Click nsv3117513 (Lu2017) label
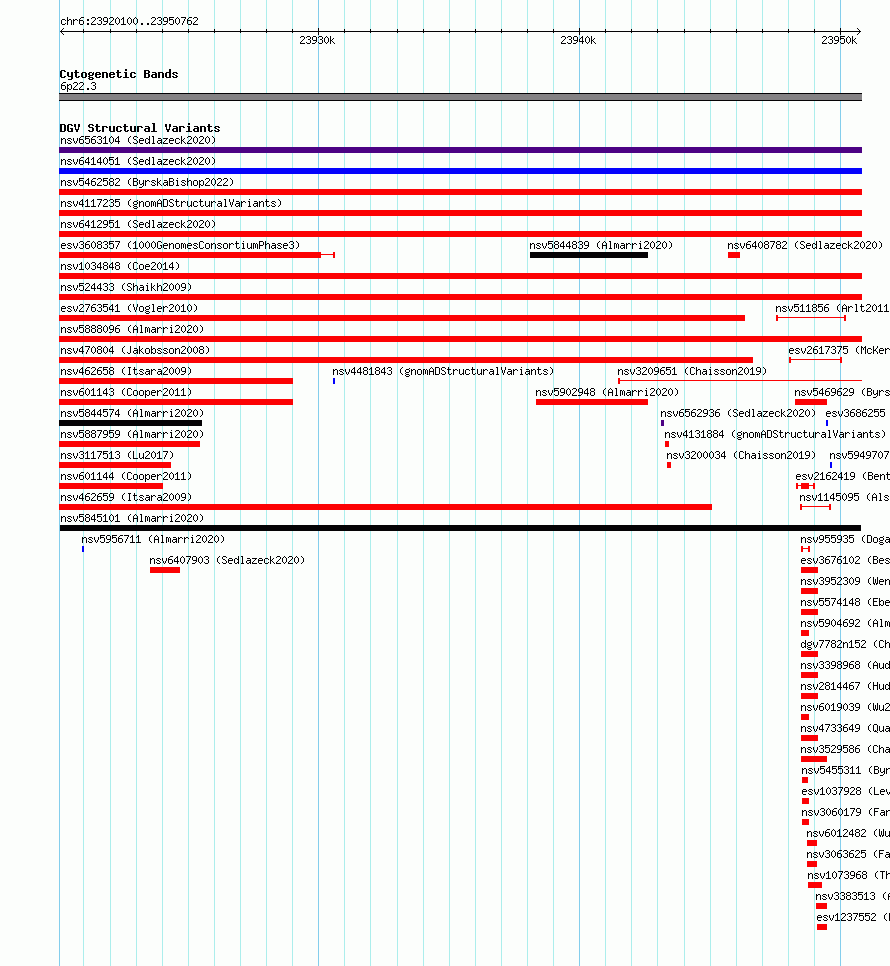Screen dimensions: 890x966 [117, 455]
